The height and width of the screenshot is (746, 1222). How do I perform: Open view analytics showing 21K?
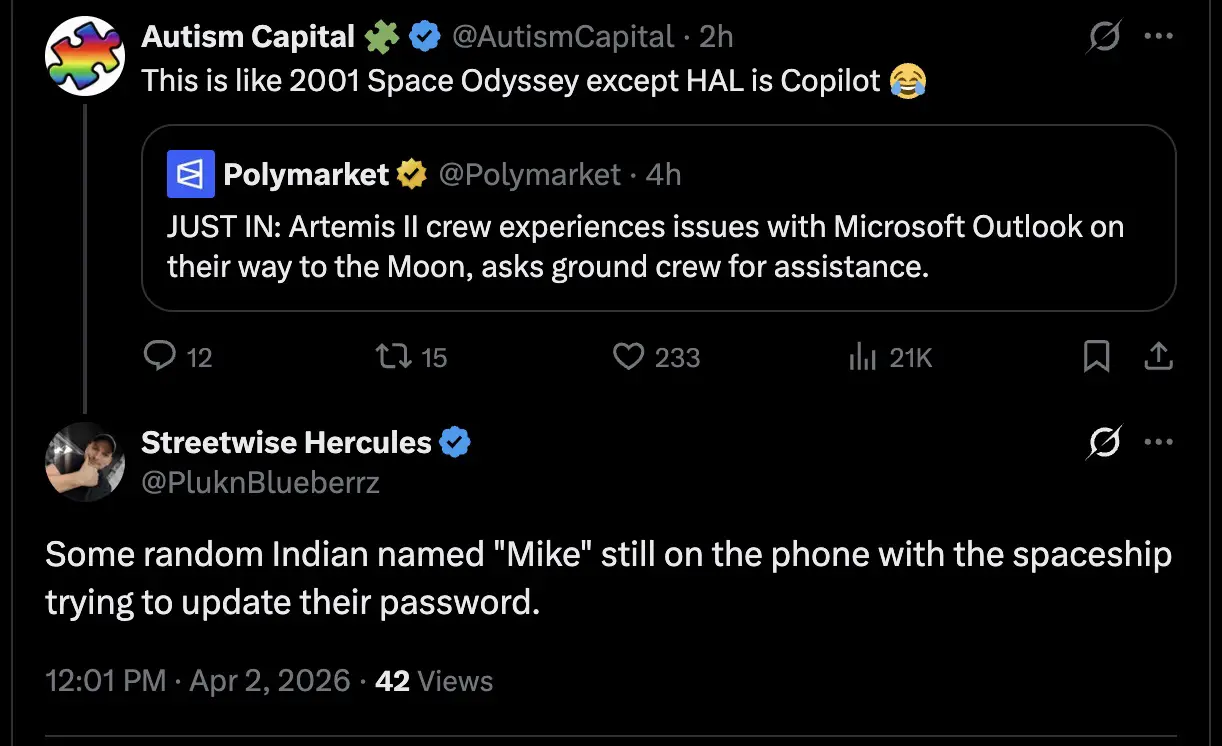pyautogui.click(x=863, y=356)
